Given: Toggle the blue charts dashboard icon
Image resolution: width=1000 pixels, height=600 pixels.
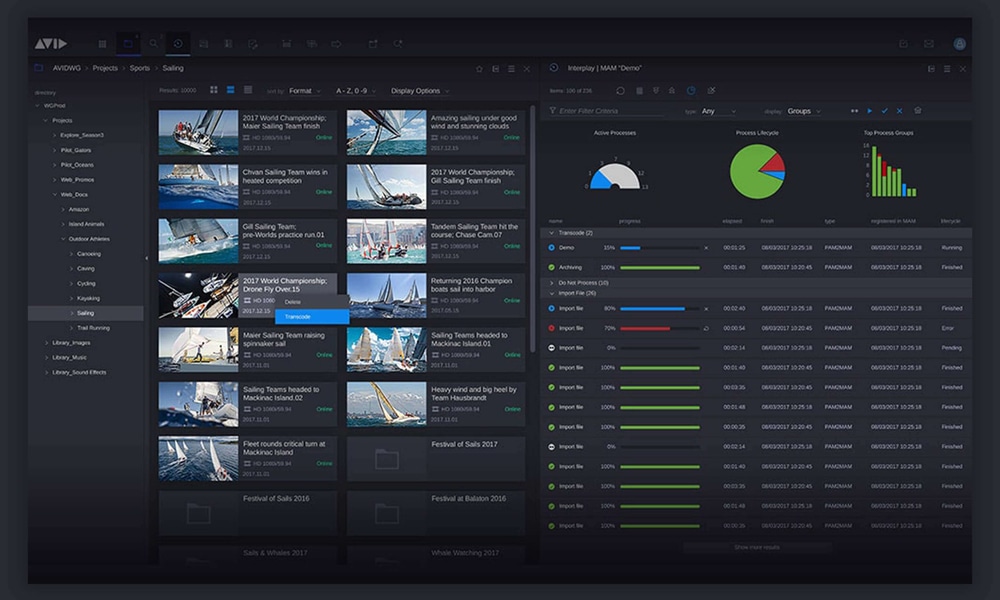Looking at the screenshot, I should coord(691,91).
